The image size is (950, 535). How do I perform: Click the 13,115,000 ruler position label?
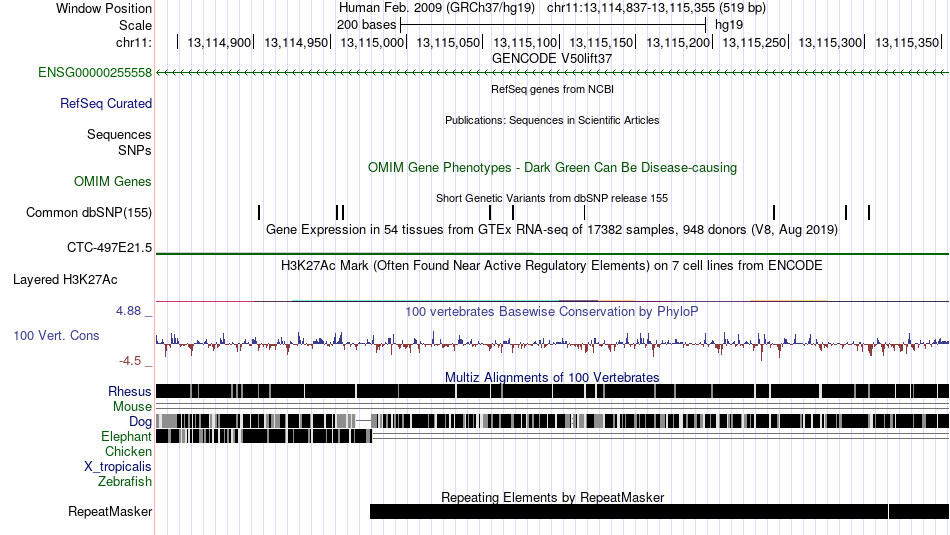(371, 42)
